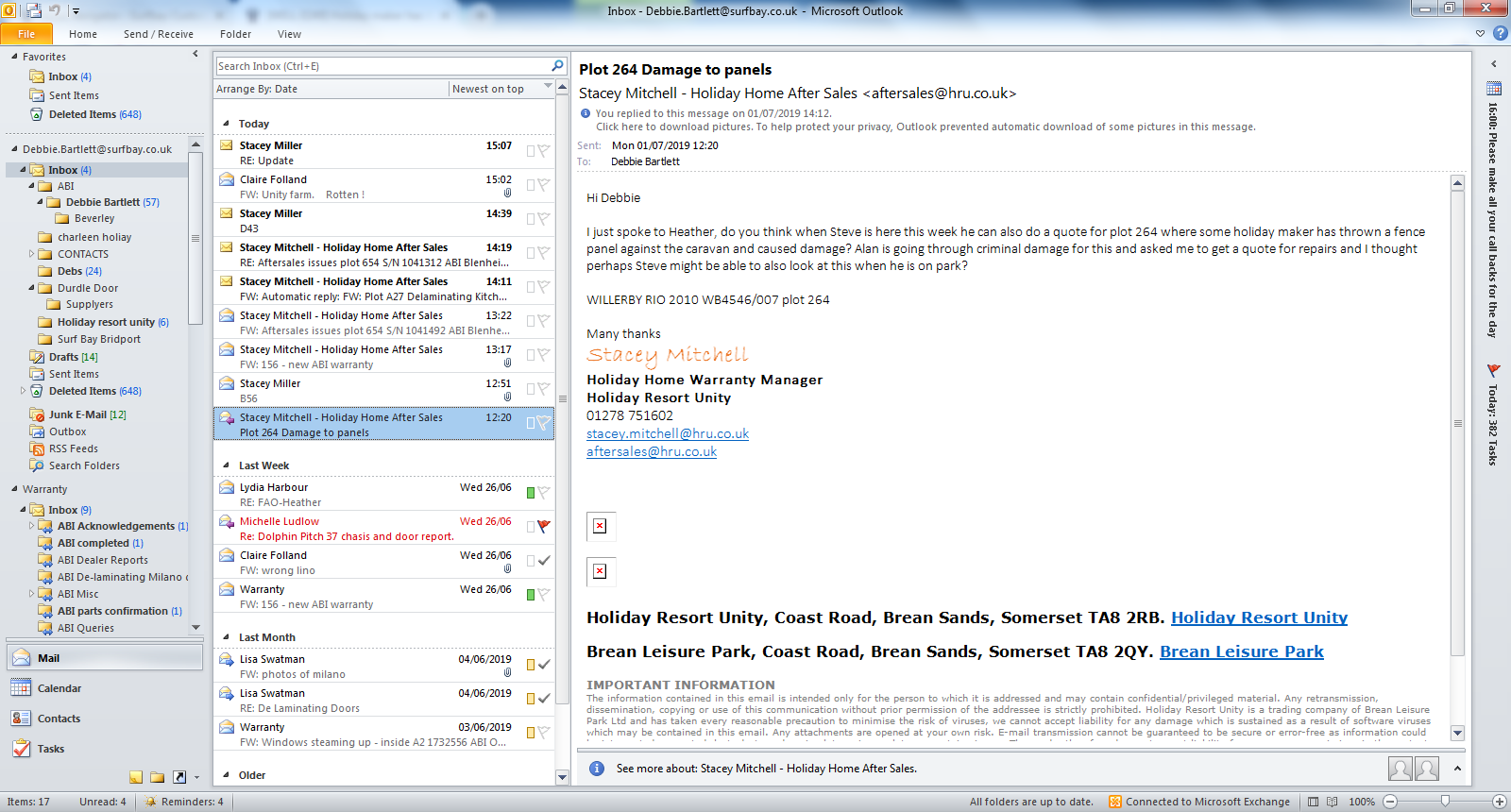The height and width of the screenshot is (812, 1511).
Task: Open the Search Folders icon
Action: click(37, 465)
